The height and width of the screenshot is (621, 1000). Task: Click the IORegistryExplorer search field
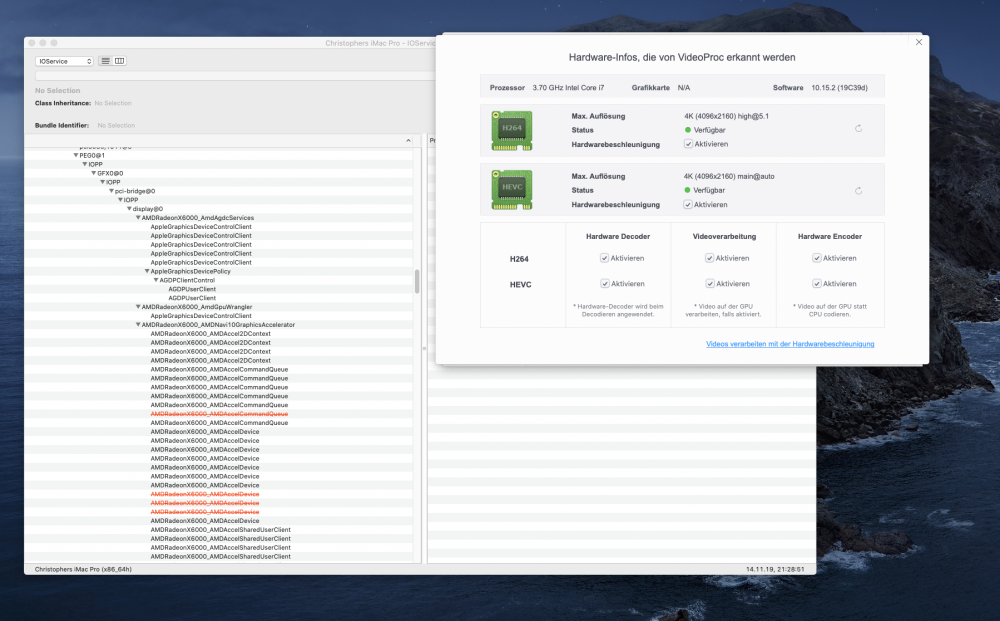click(235, 76)
